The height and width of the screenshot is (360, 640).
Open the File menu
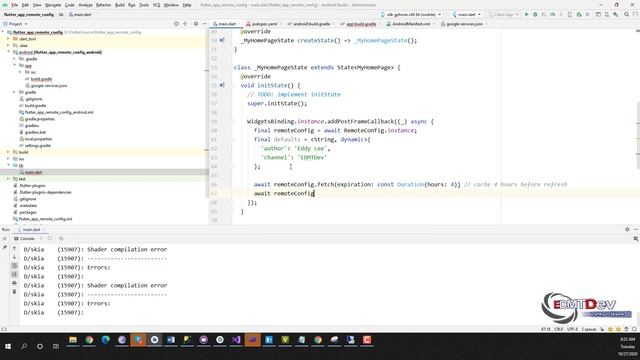click(x=15, y=5)
